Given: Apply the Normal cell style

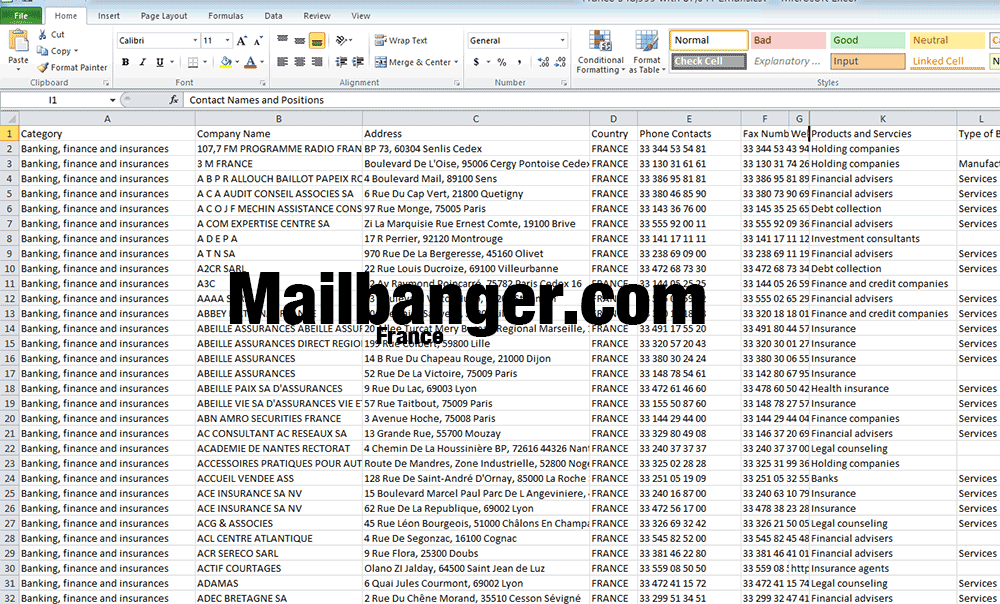Looking at the screenshot, I should pyautogui.click(x=709, y=40).
